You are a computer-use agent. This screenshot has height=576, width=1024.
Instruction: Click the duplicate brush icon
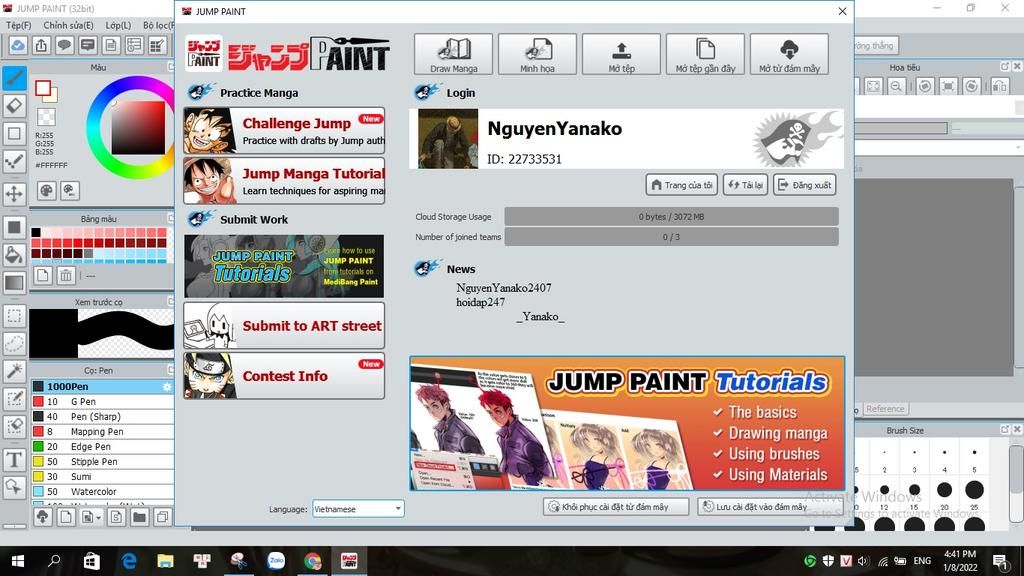click(163, 517)
